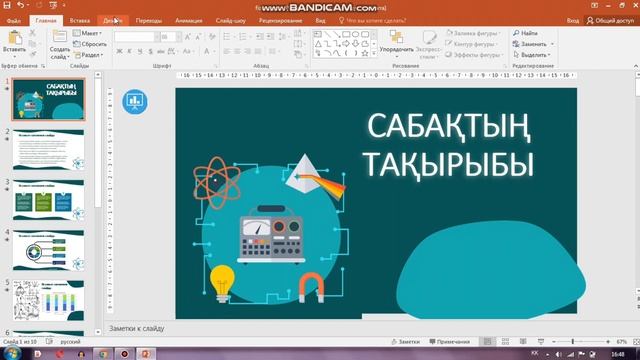This screenshot has width=640, height=360.
Task: Toggle Strikethrough (abc) formatting
Action: click(x=160, y=51)
